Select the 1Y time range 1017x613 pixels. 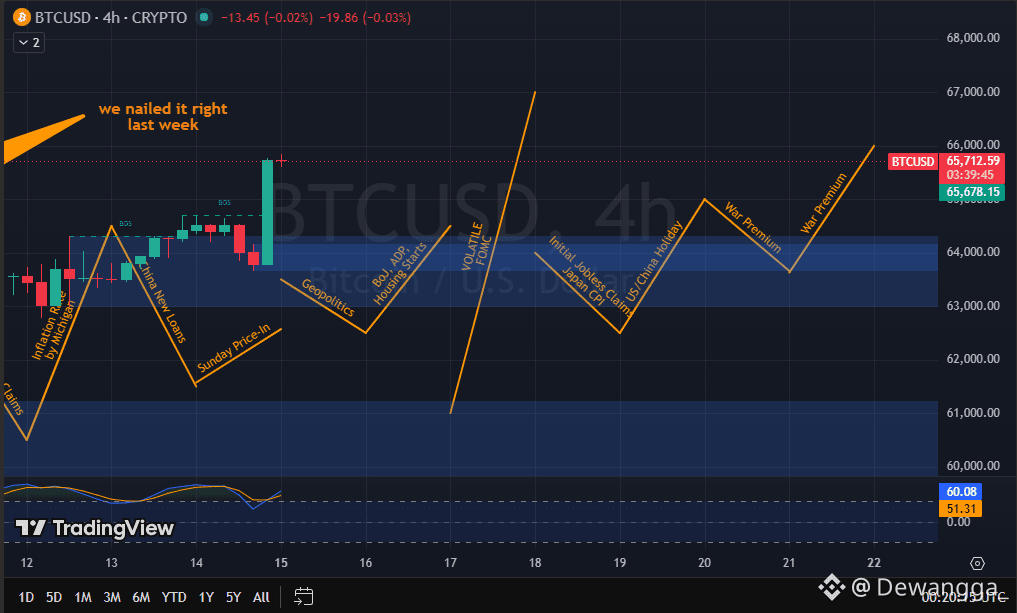point(206,597)
